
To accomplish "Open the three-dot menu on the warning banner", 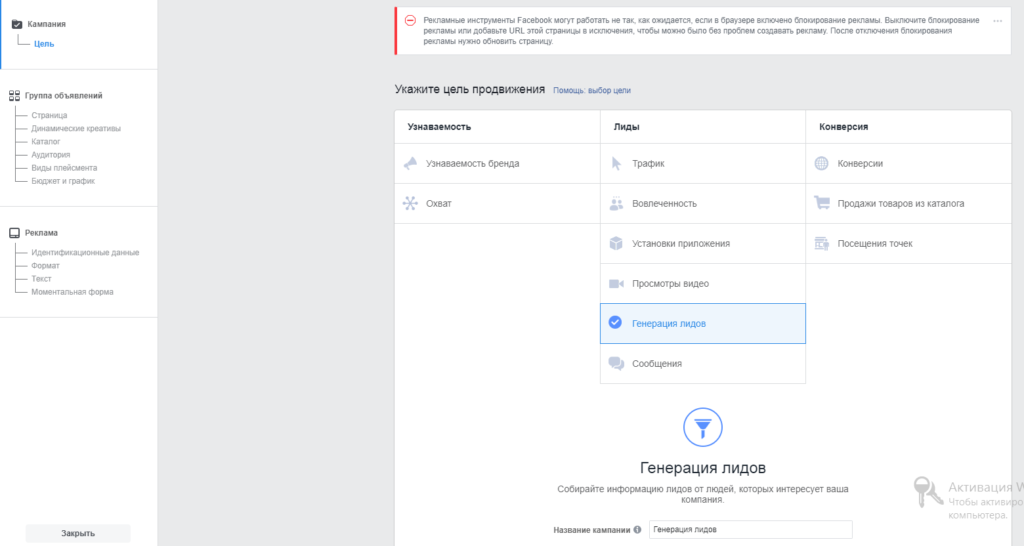I will (x=997, y=21).
